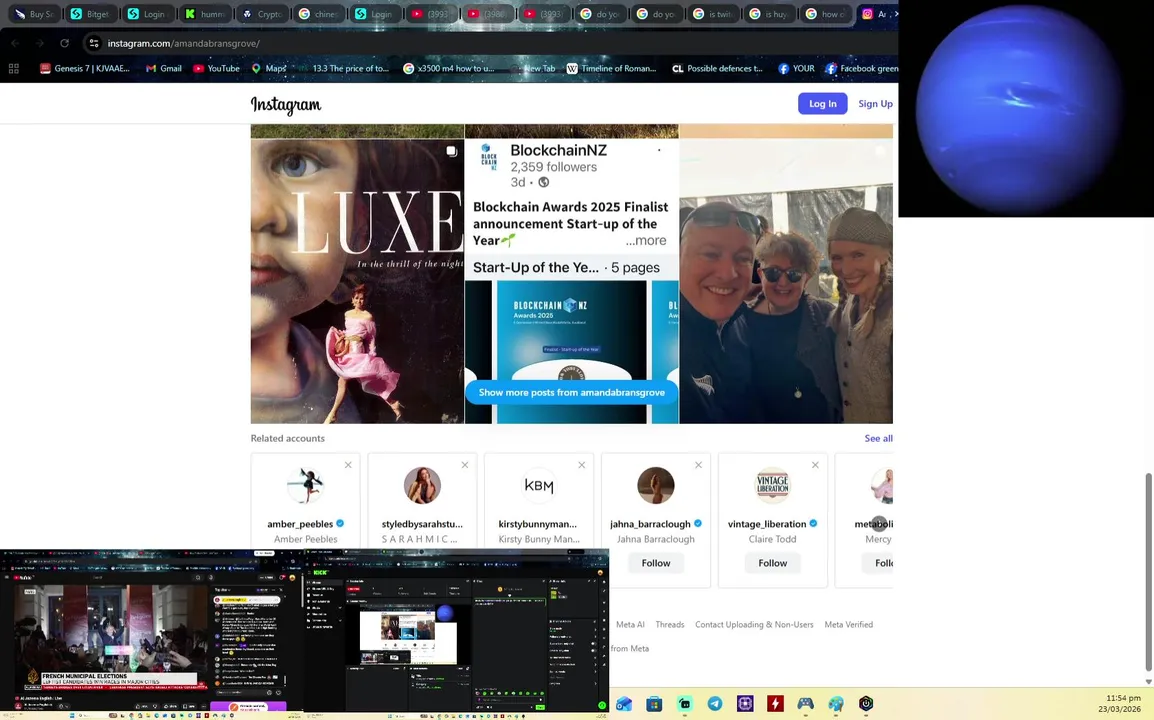The width and height of the screenshot is (1154, 720).
Task: Switch to the Crypto tab
Action: (x=263, y=14)
